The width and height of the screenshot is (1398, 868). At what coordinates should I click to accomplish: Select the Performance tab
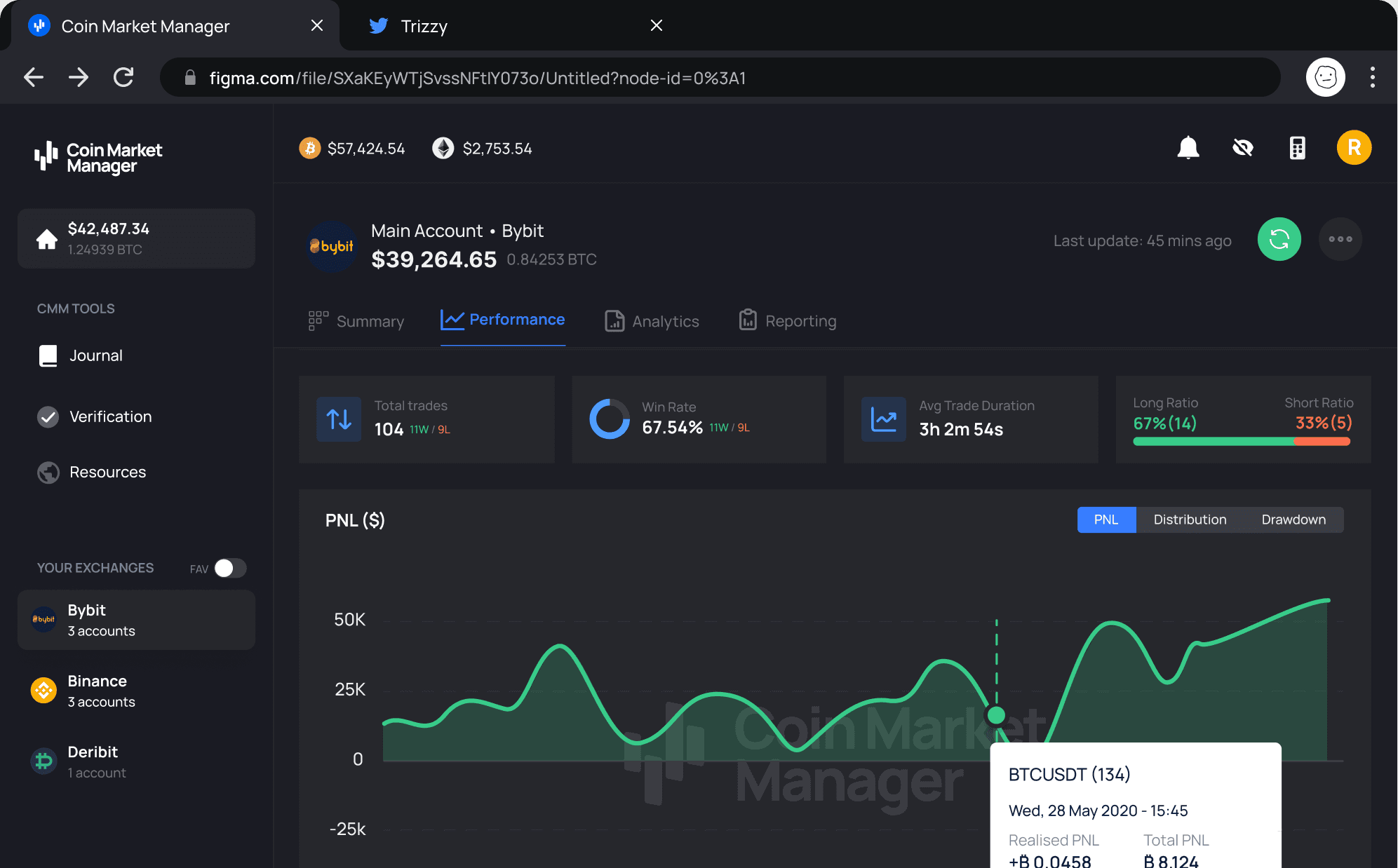pos(502,320)
